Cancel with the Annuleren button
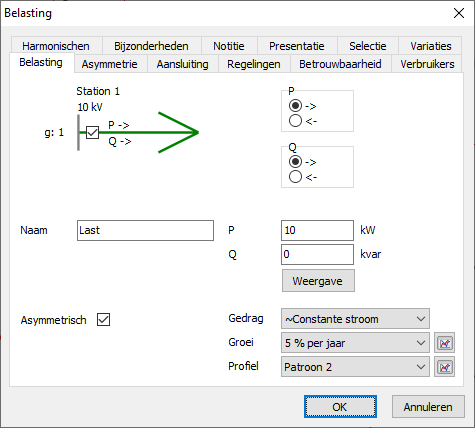The width and height of the screenshot is (475, 428). click(x=428, y=407)
